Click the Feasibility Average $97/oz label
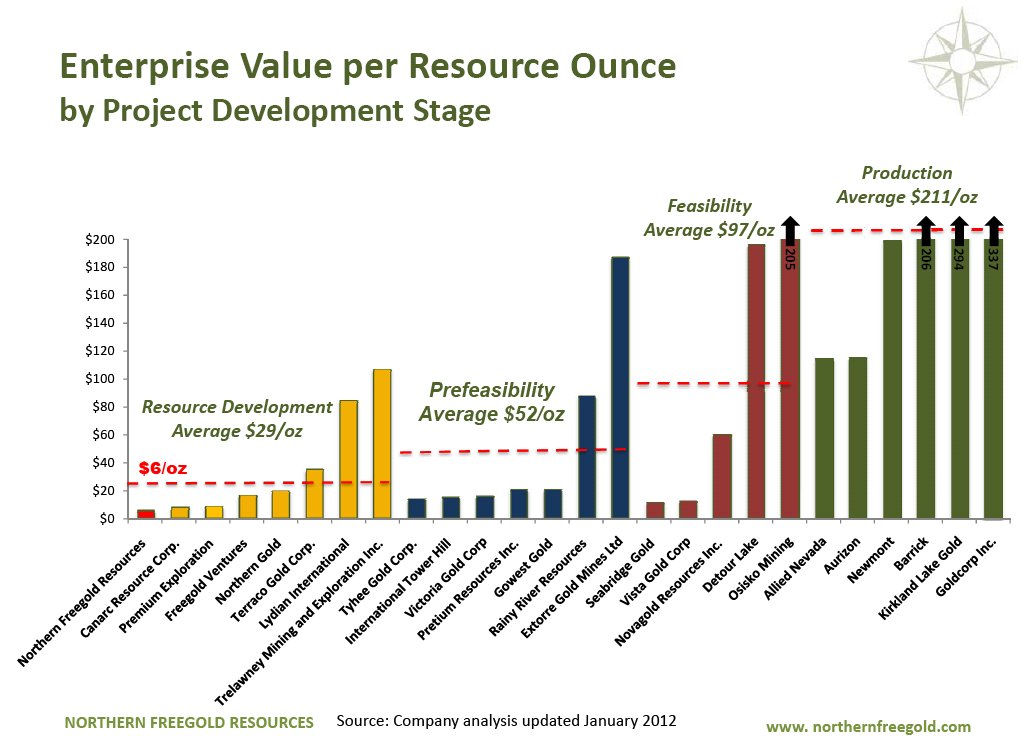Image resolution: width=1025 pixels, height=736 pixels. 709,218
